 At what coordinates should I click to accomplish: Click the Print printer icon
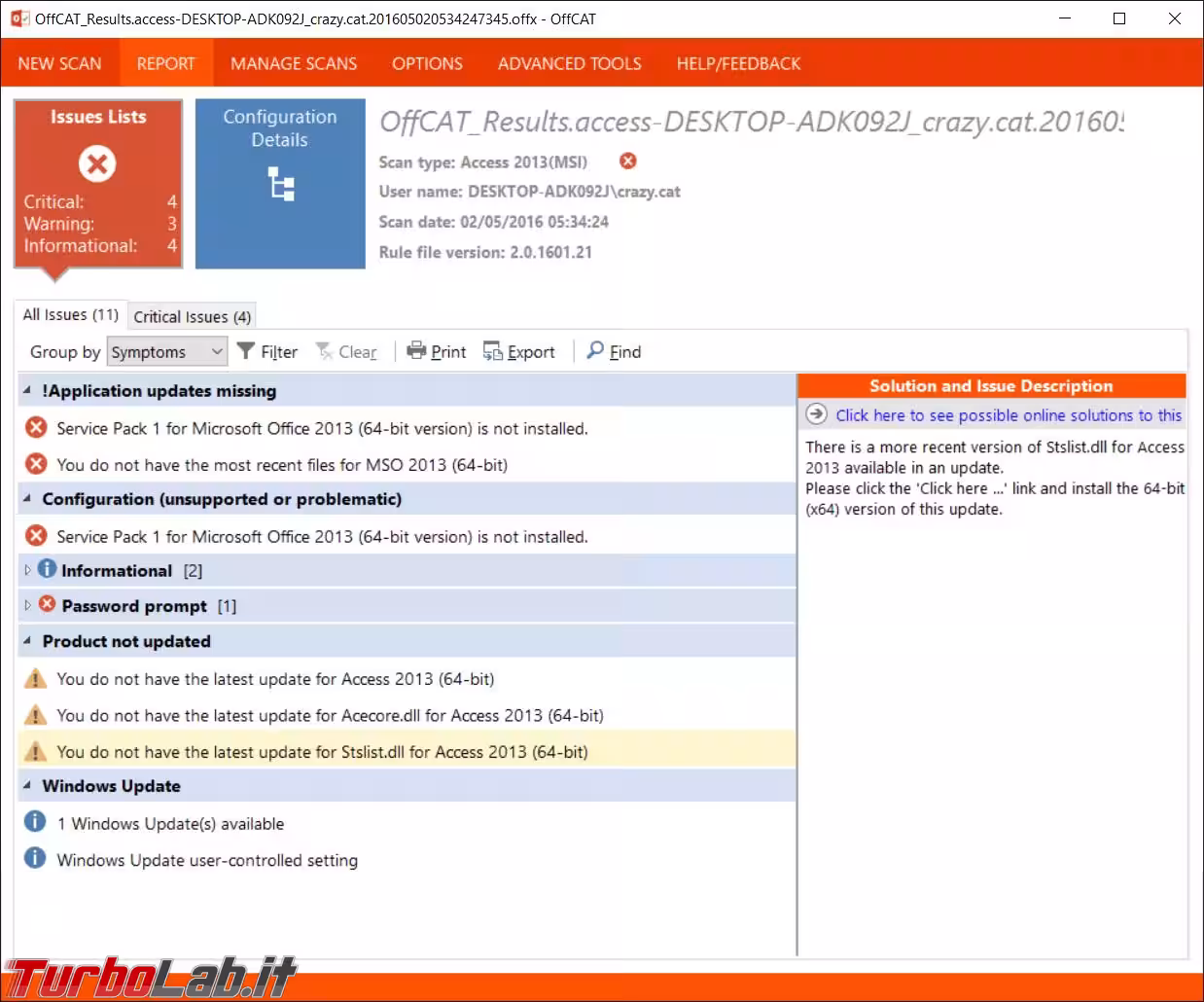point(416,351)
